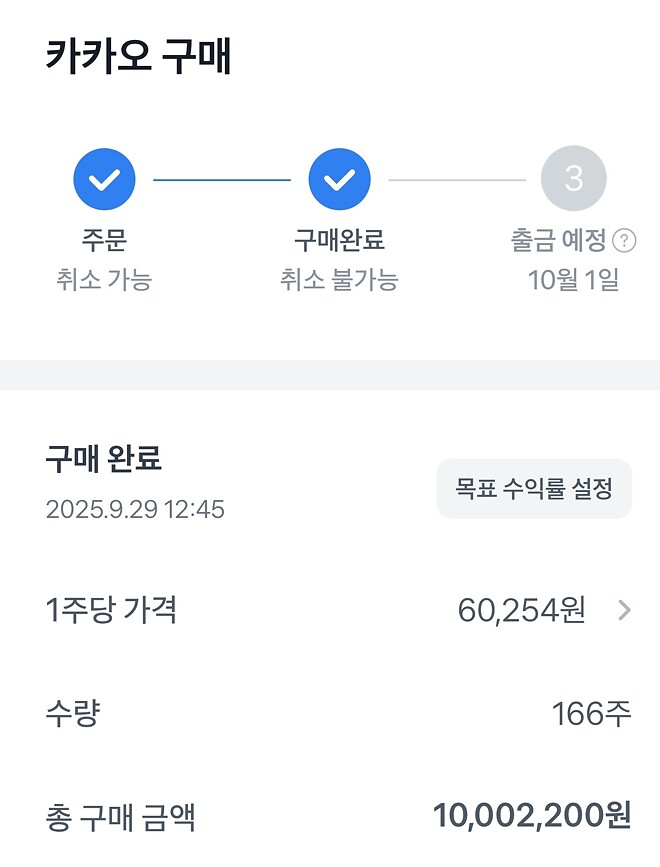The width and height of the screenshot is (660, 867).
Task: Select the 취소 불가능 status label
Action: tap(340, 281)
